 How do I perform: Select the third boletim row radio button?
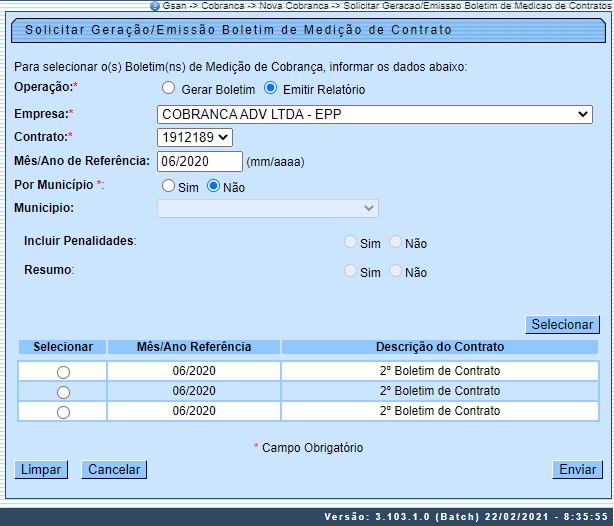click(x=63, y=412)
